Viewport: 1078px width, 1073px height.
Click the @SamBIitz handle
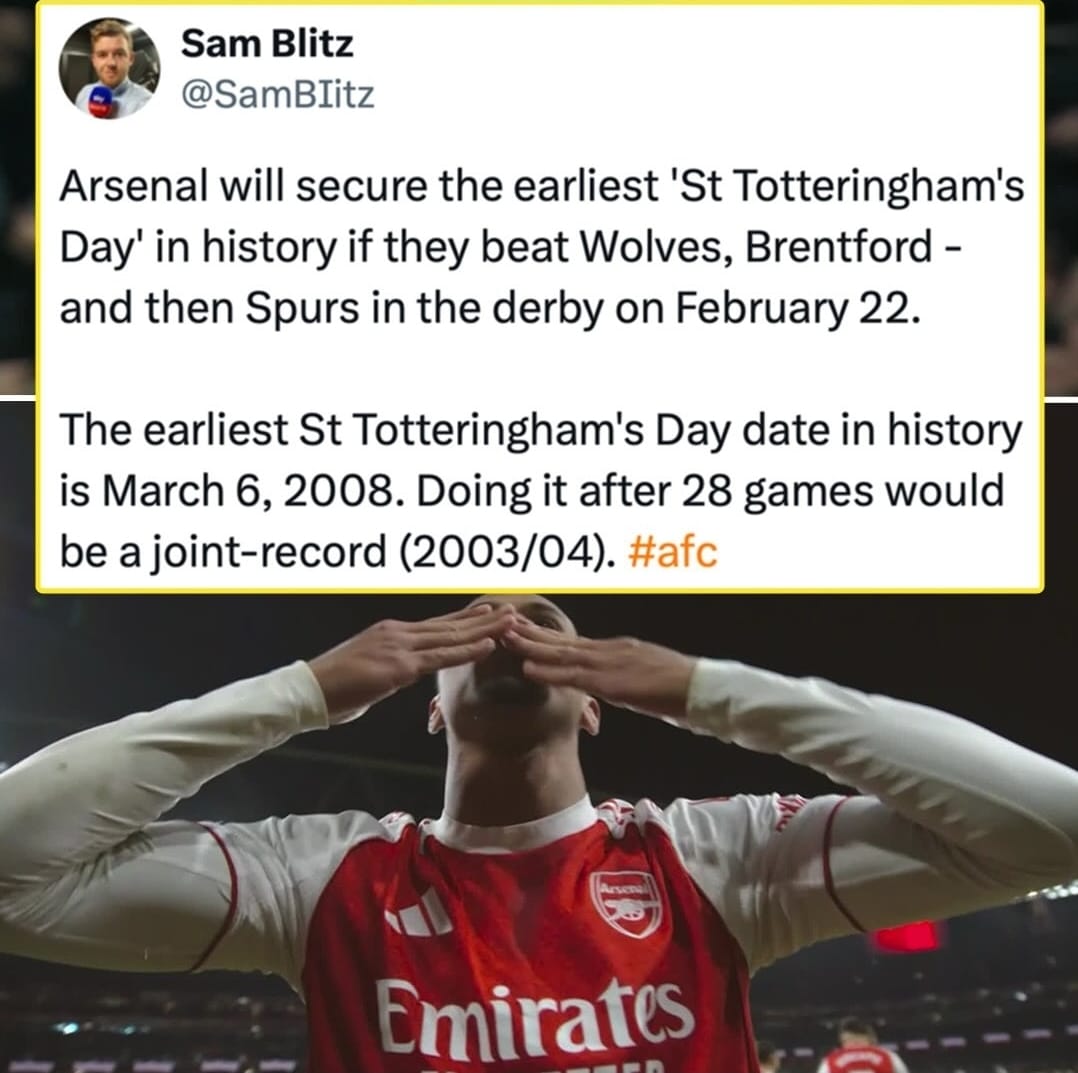tap(277, 94)
